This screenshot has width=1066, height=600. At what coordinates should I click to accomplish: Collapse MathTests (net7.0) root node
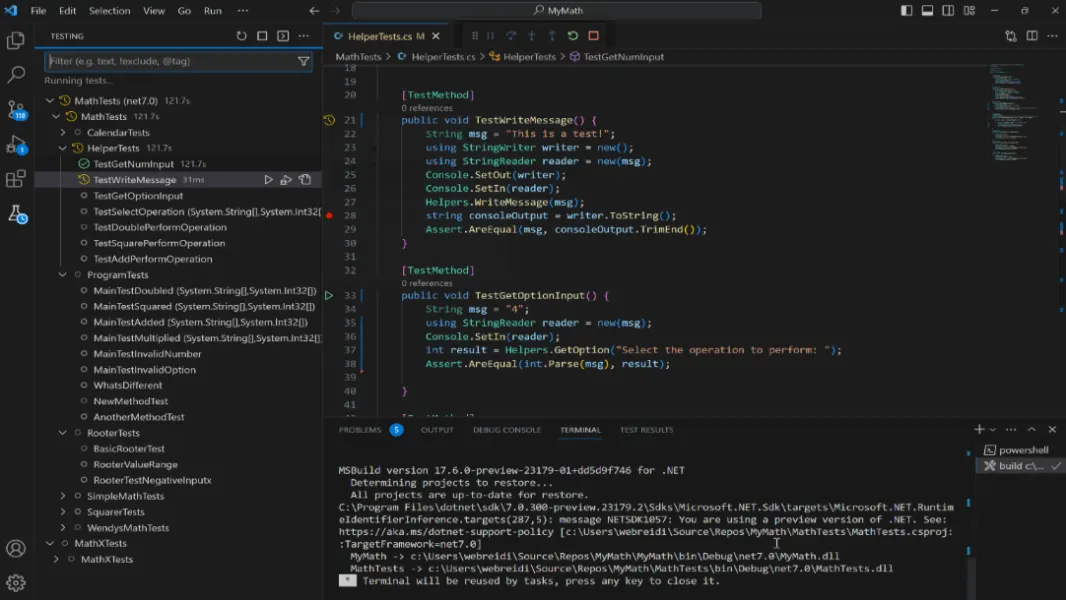50,101
